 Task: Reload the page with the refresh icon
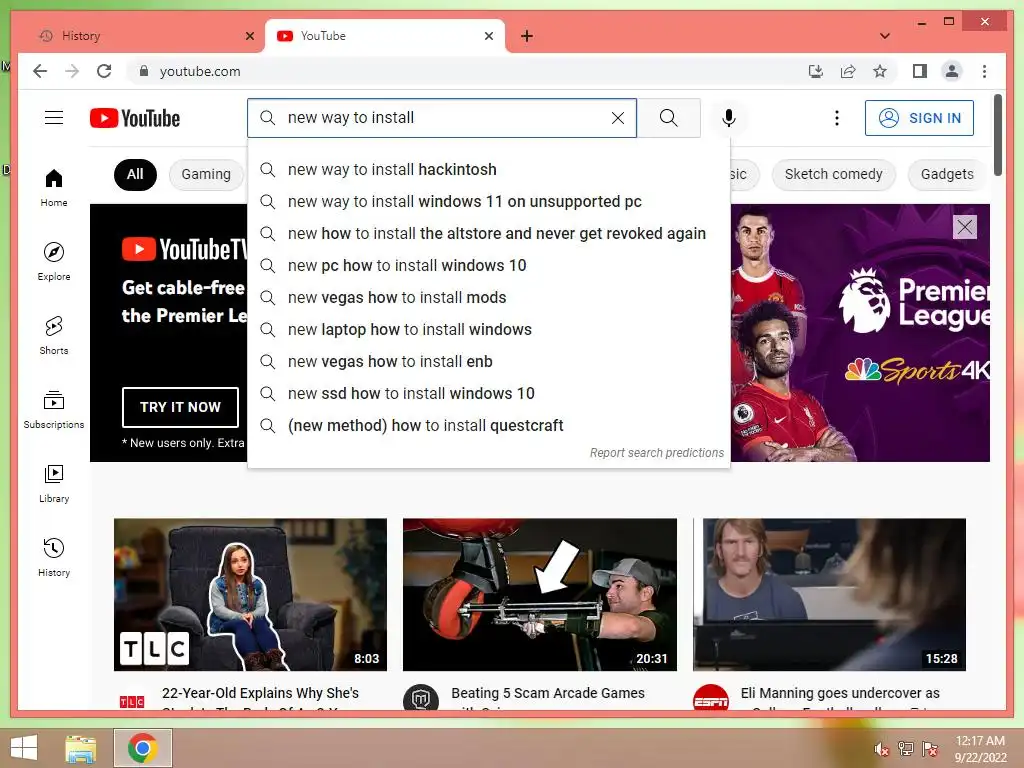pyautogui.click(x=104, y=71)
